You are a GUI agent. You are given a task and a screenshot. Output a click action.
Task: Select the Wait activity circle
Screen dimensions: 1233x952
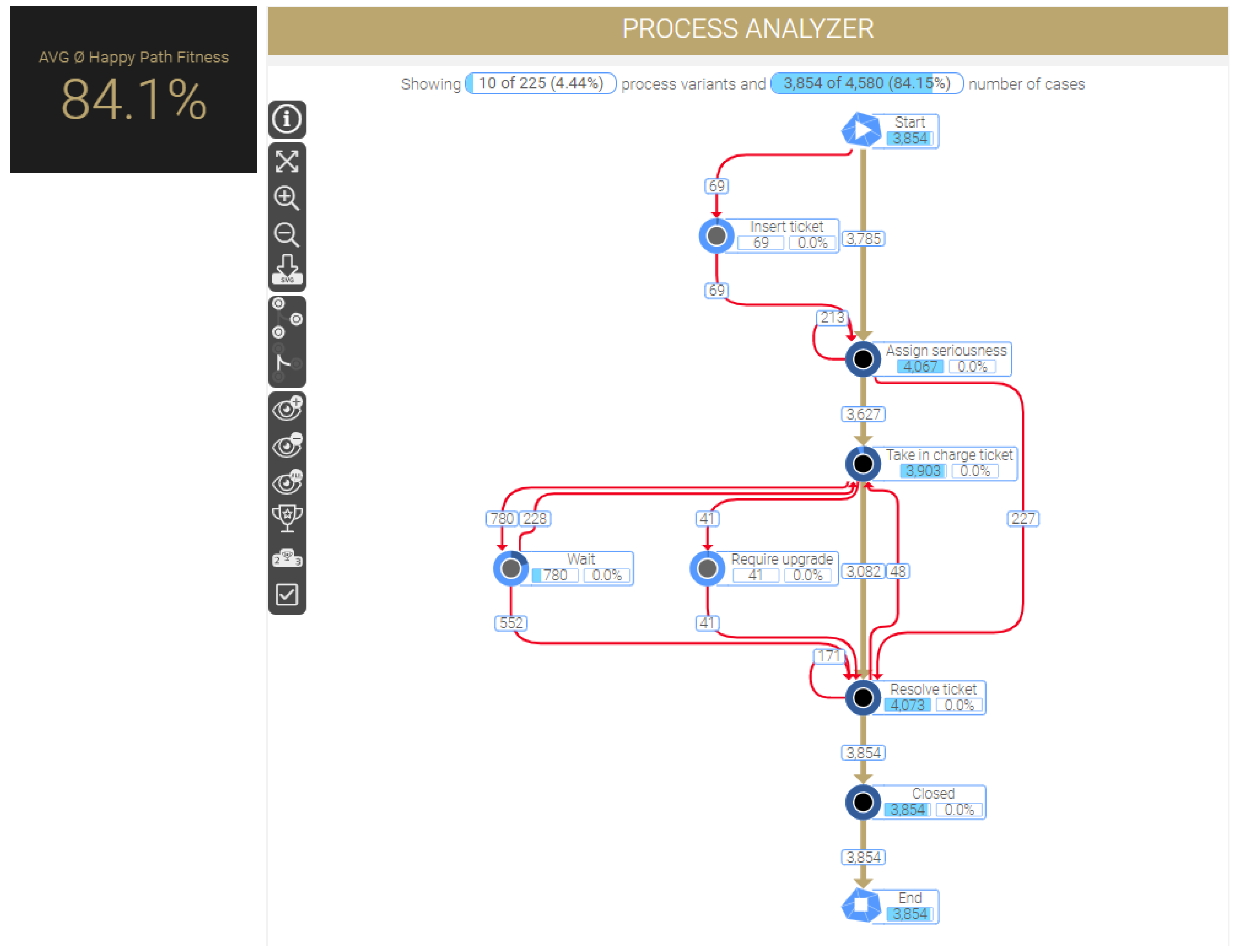[511, 569]
